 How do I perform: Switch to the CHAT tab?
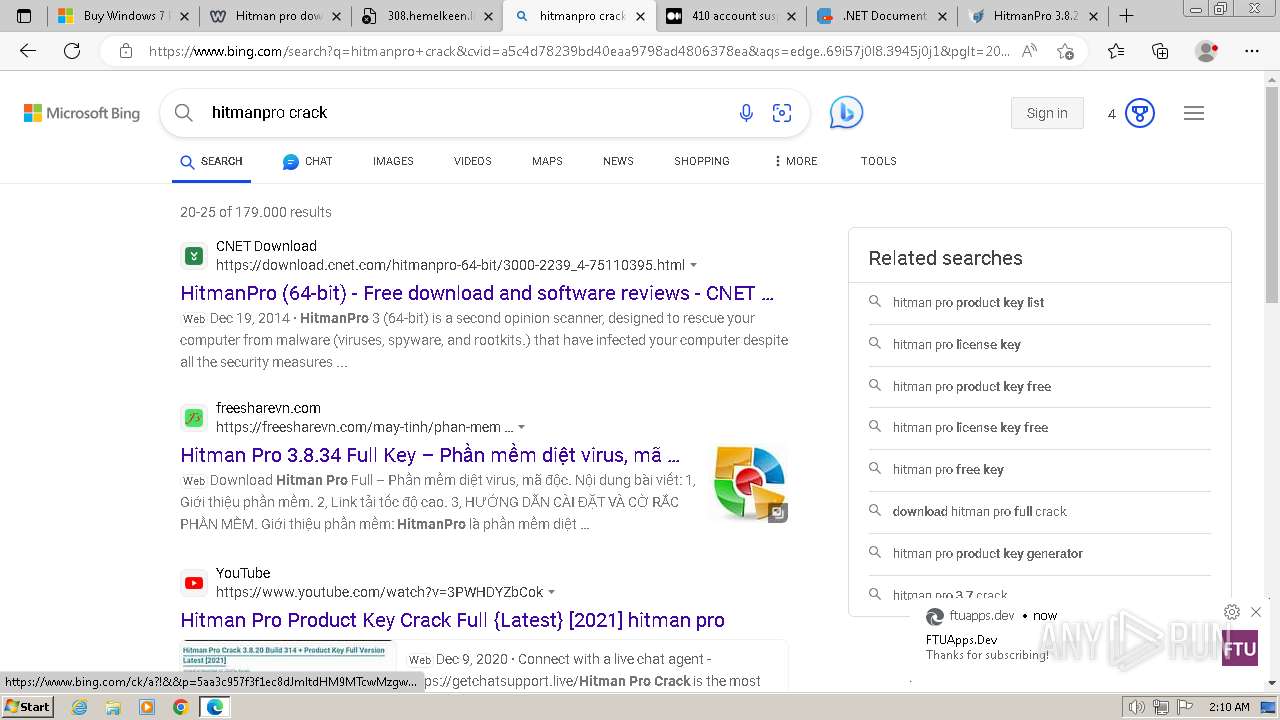click(x=307, y=161)
